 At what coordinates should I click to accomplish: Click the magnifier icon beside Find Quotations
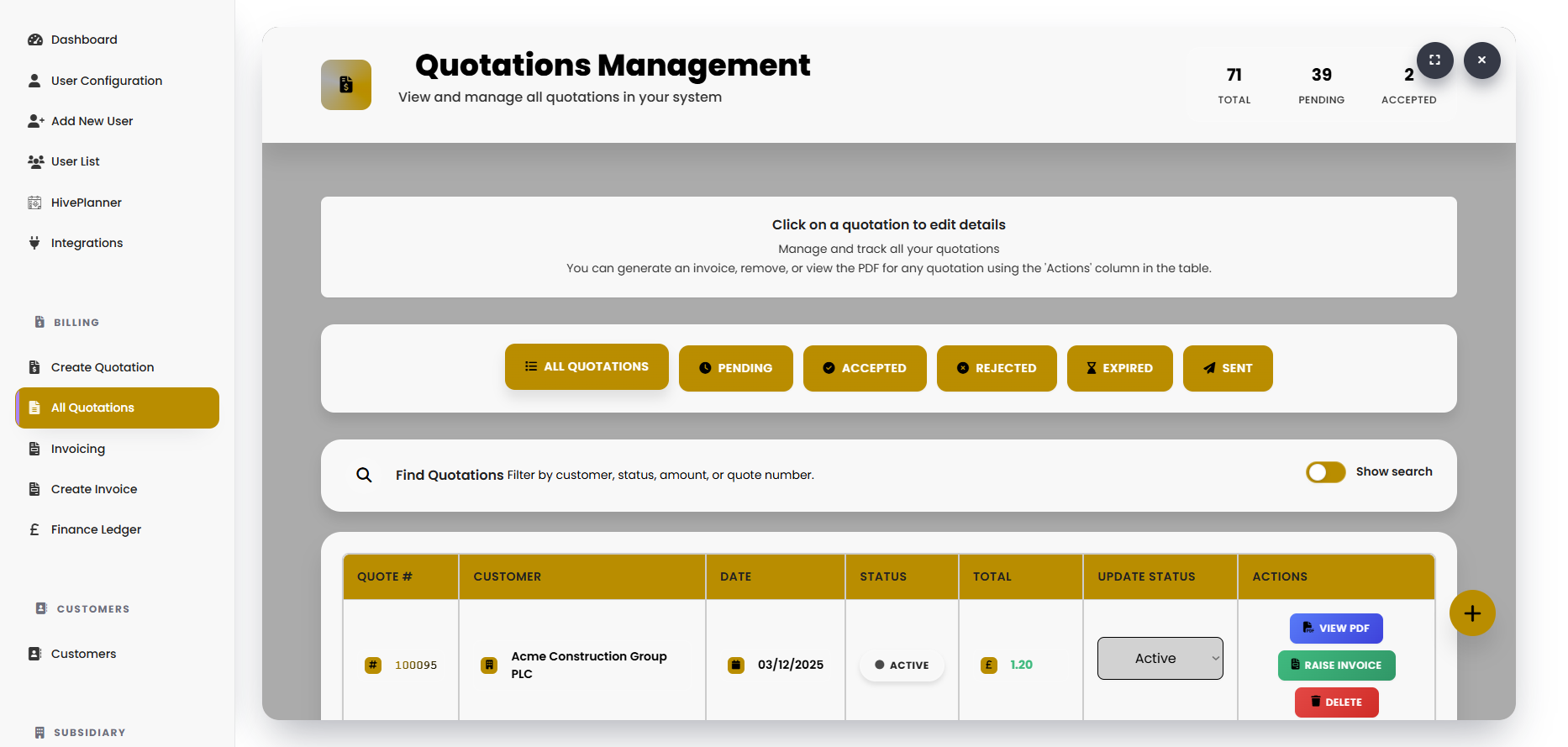click(364, 475)
